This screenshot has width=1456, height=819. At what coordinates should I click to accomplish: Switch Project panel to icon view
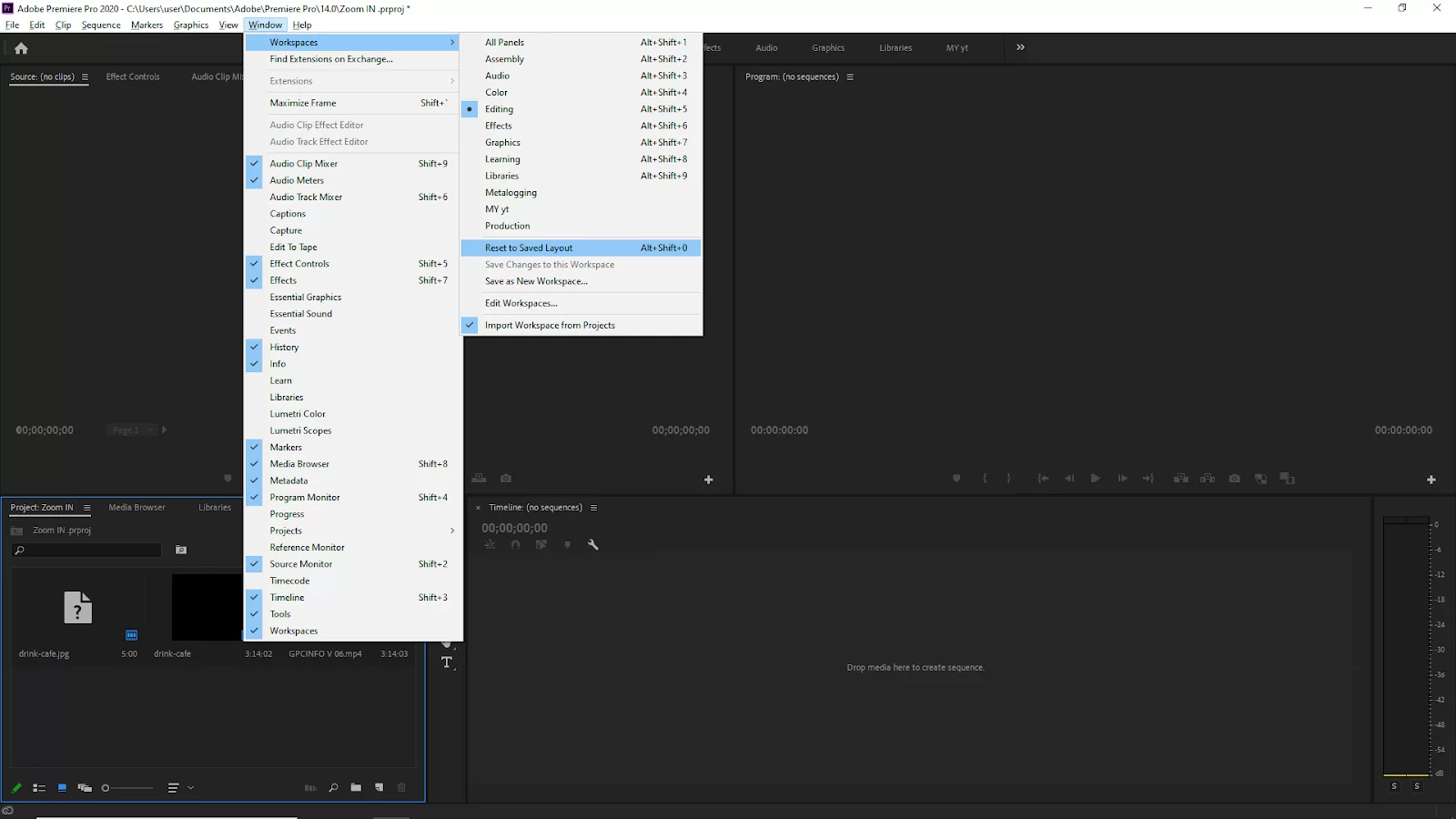click(x=62, y=788)
